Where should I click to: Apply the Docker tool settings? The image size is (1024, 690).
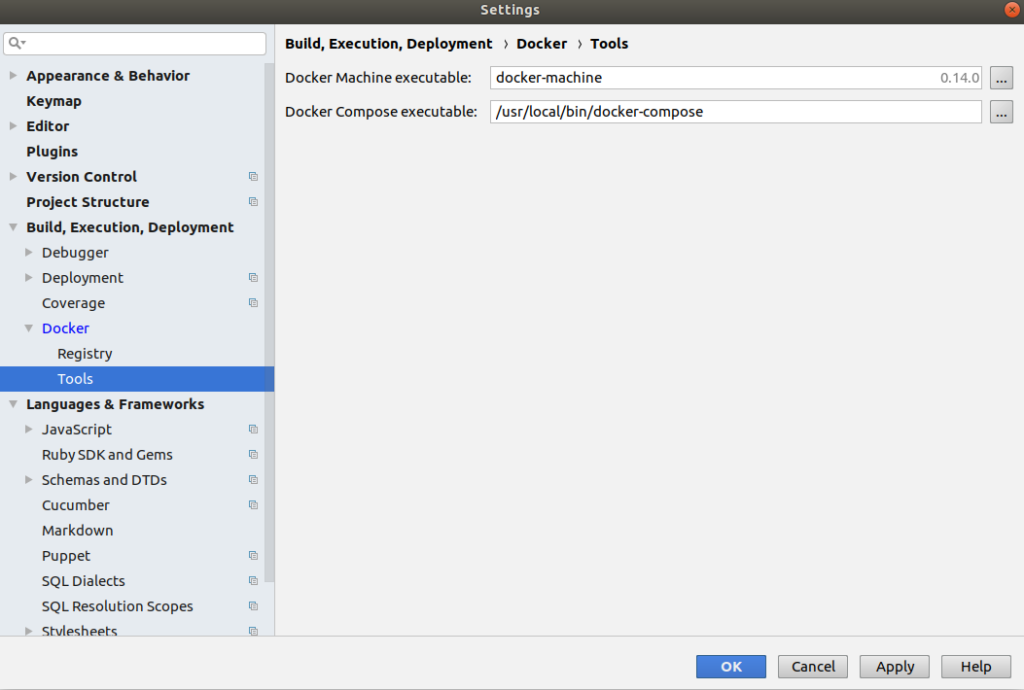pyautogui.click(x=894, y=666)
